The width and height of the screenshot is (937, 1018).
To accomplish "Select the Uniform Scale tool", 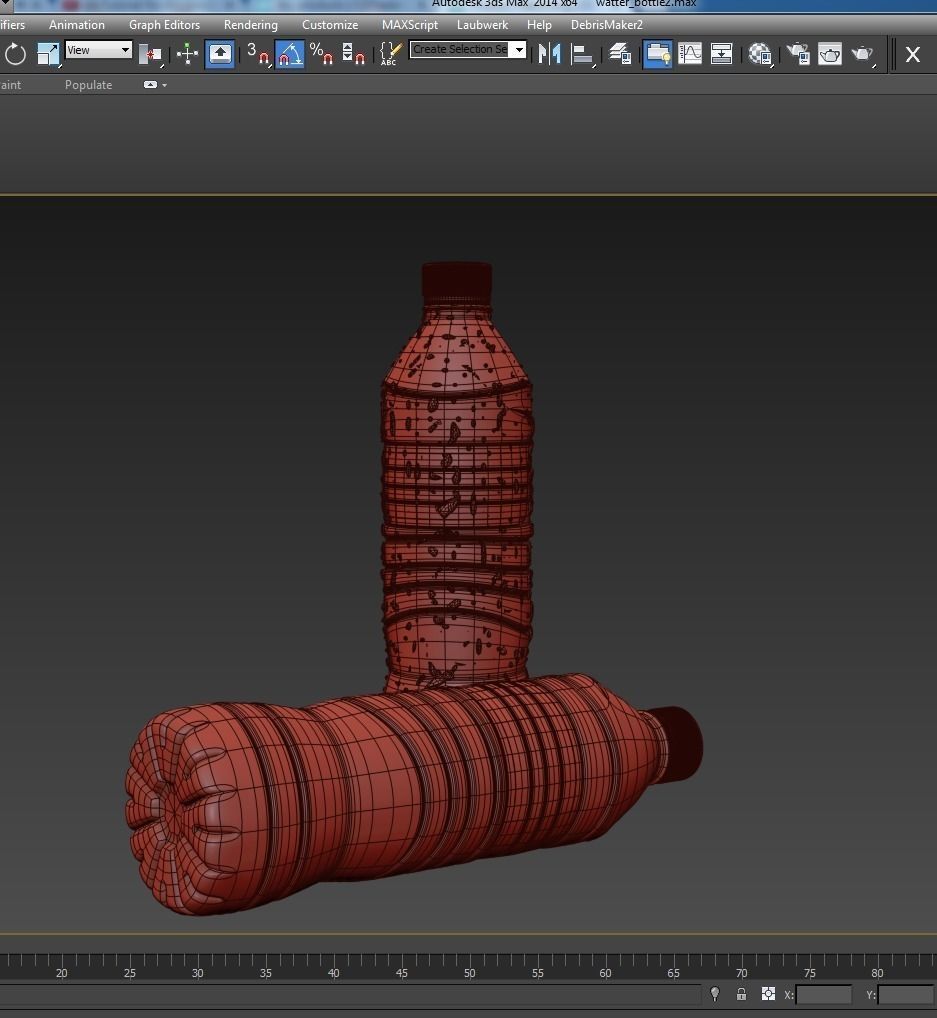I will (x=48, y=54).
